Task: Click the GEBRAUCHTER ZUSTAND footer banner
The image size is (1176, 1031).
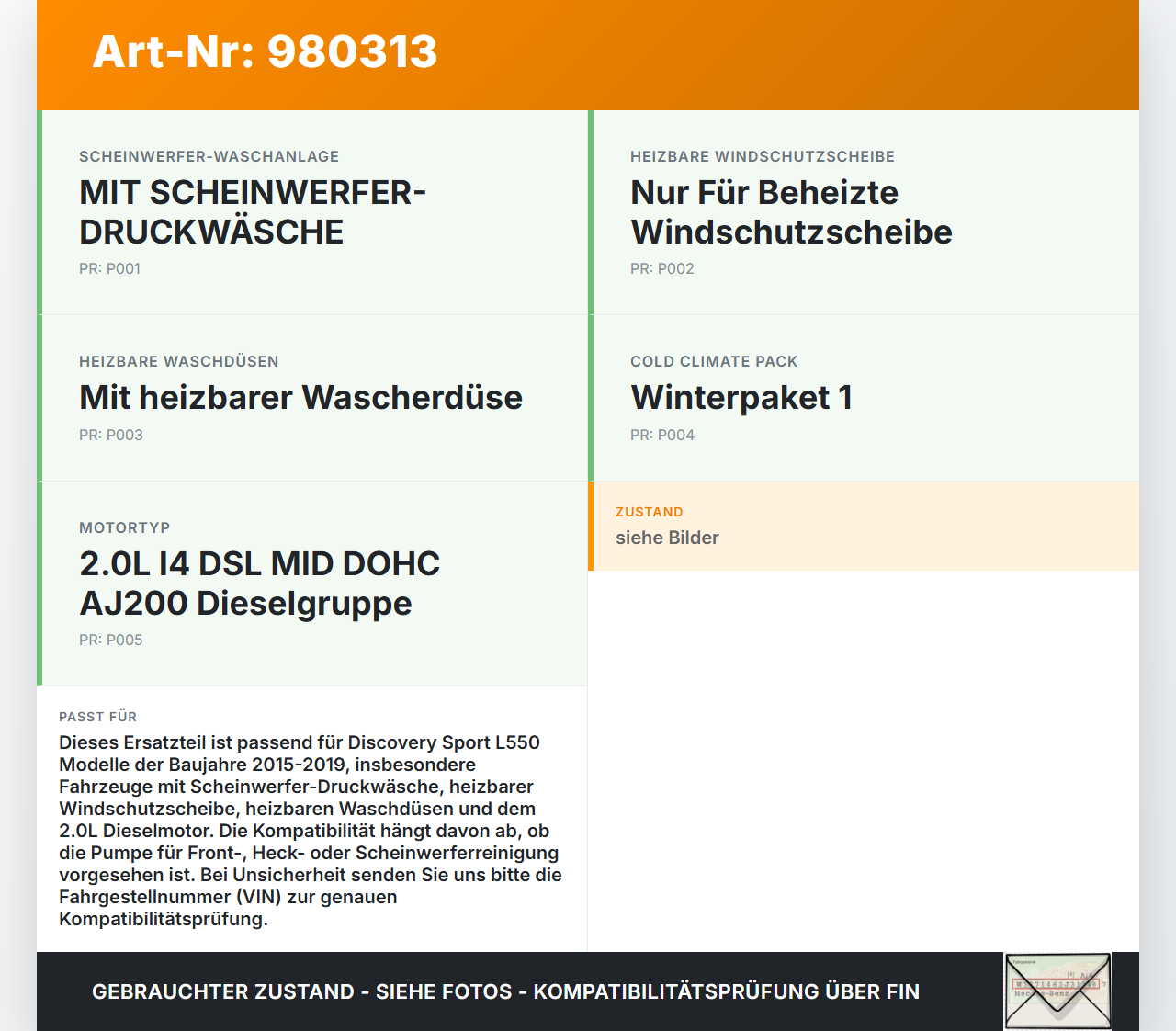Action: point(505,992)
